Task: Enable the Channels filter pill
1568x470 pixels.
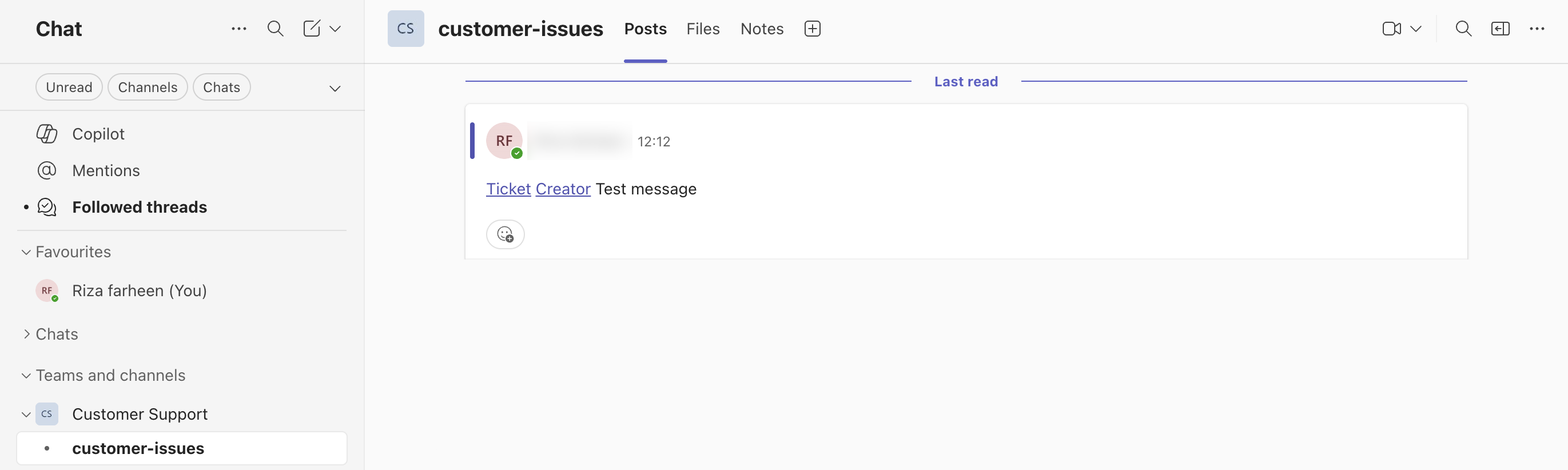Action: tap(148, 86)
